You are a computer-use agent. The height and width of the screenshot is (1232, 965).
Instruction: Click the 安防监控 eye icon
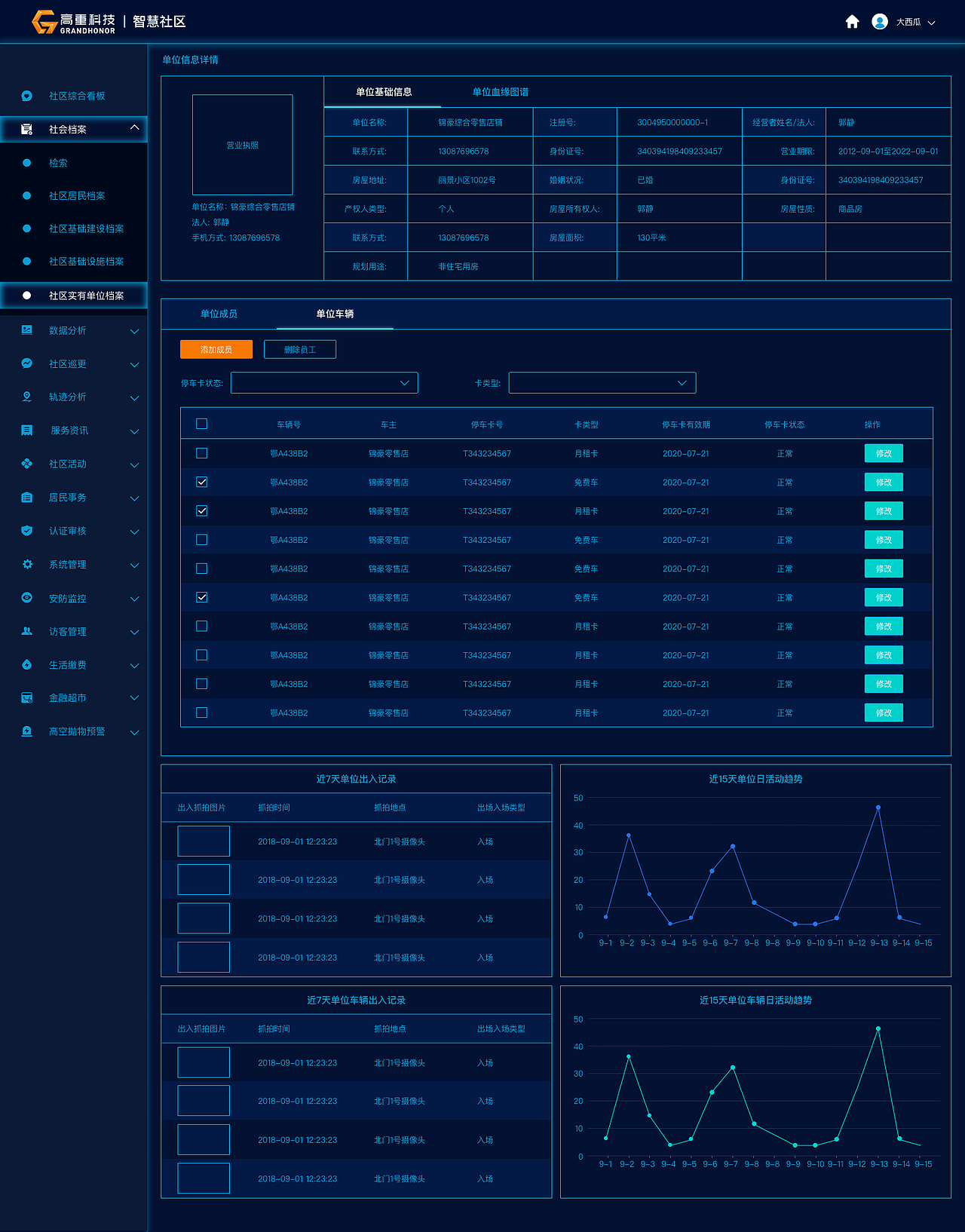(x=27, y=598)
